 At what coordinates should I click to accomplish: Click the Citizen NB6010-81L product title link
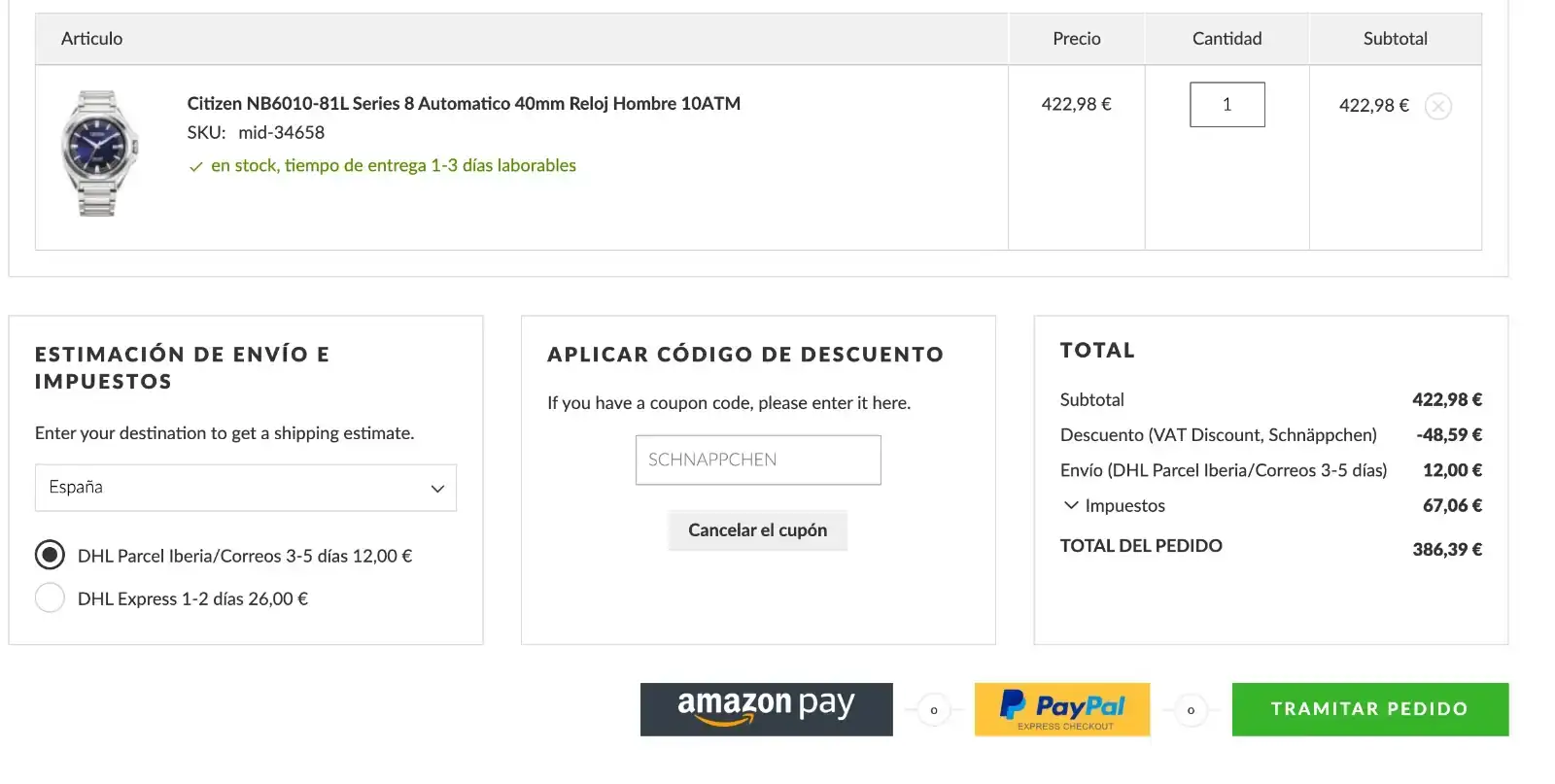click(464, 104)
